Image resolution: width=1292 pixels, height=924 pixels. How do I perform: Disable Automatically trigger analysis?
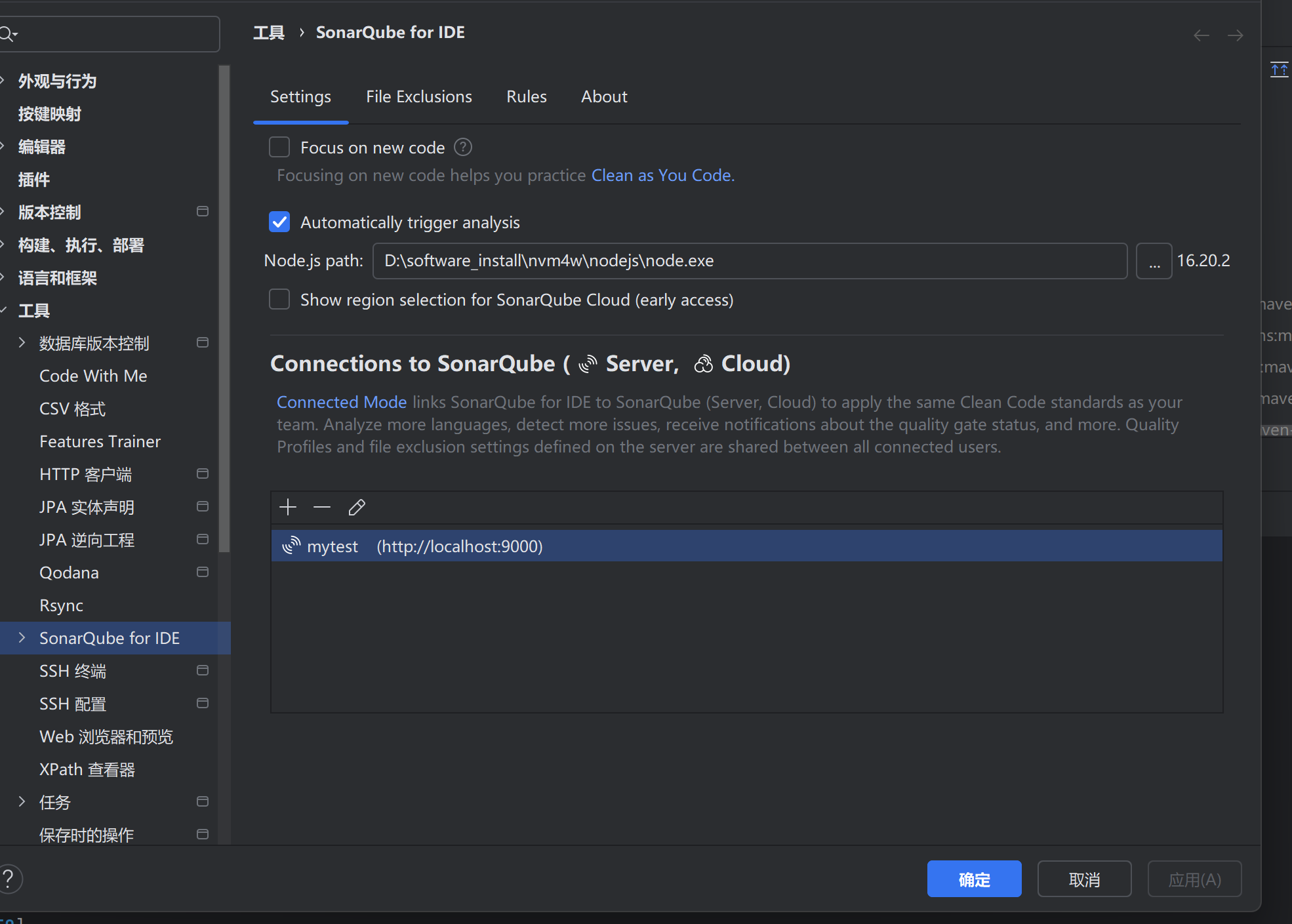279,222
